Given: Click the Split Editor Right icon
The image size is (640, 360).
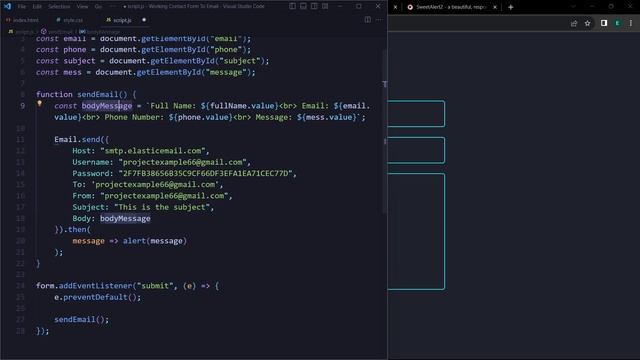Looking at the screenshot, I should (368, 20).
